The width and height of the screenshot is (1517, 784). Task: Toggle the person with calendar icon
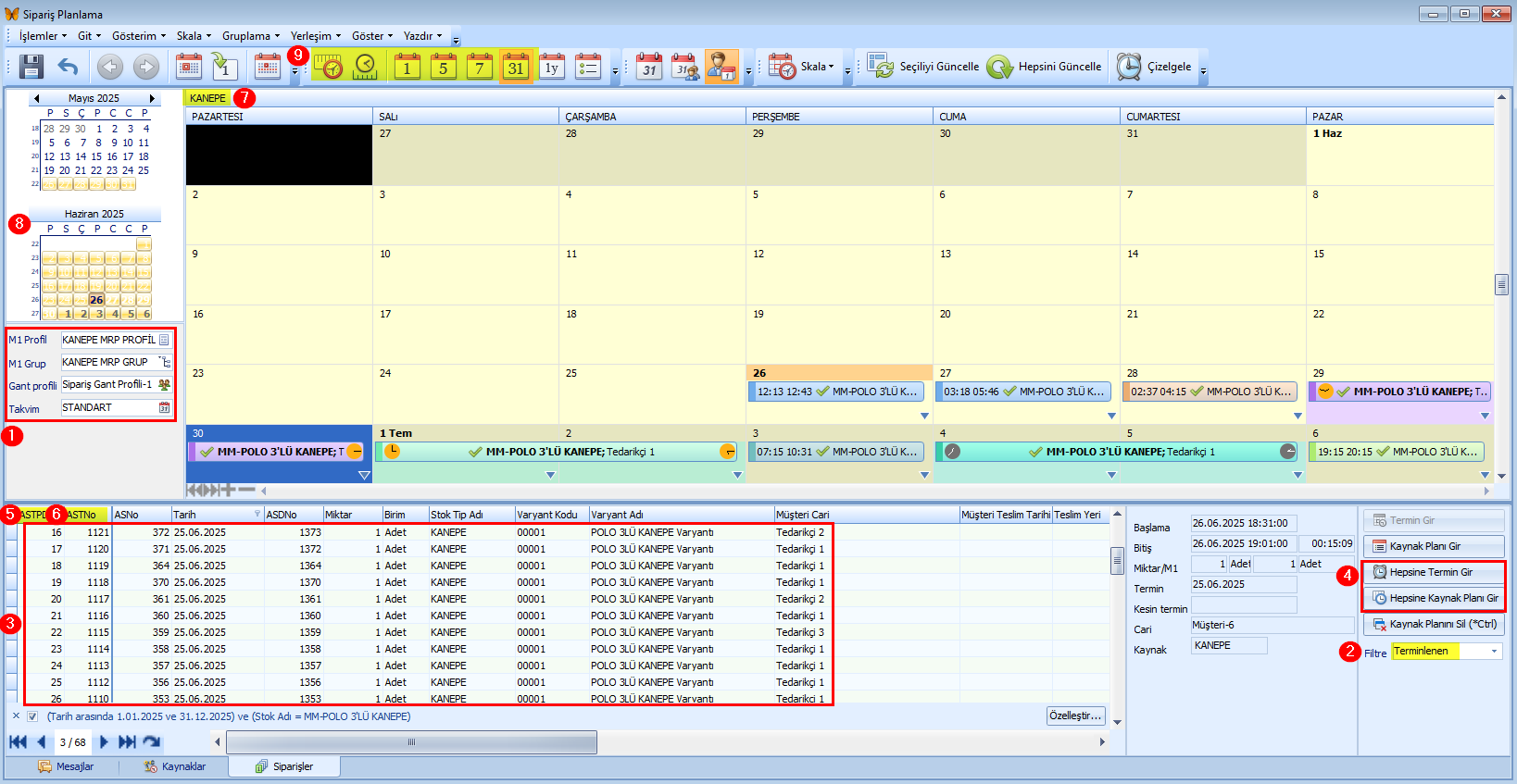(721, 67)
